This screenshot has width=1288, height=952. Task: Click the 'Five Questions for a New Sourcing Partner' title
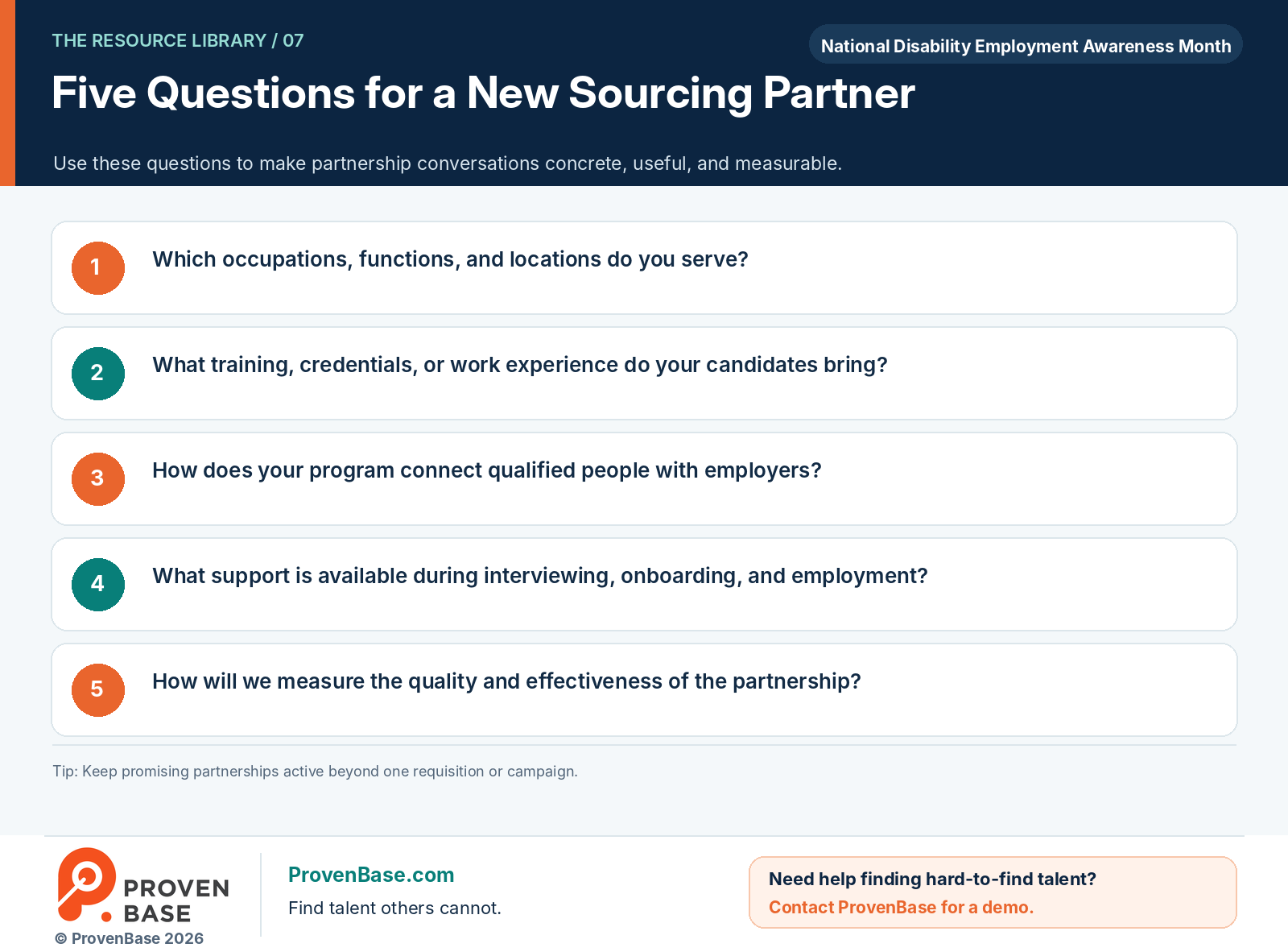[x=483, y=93]
